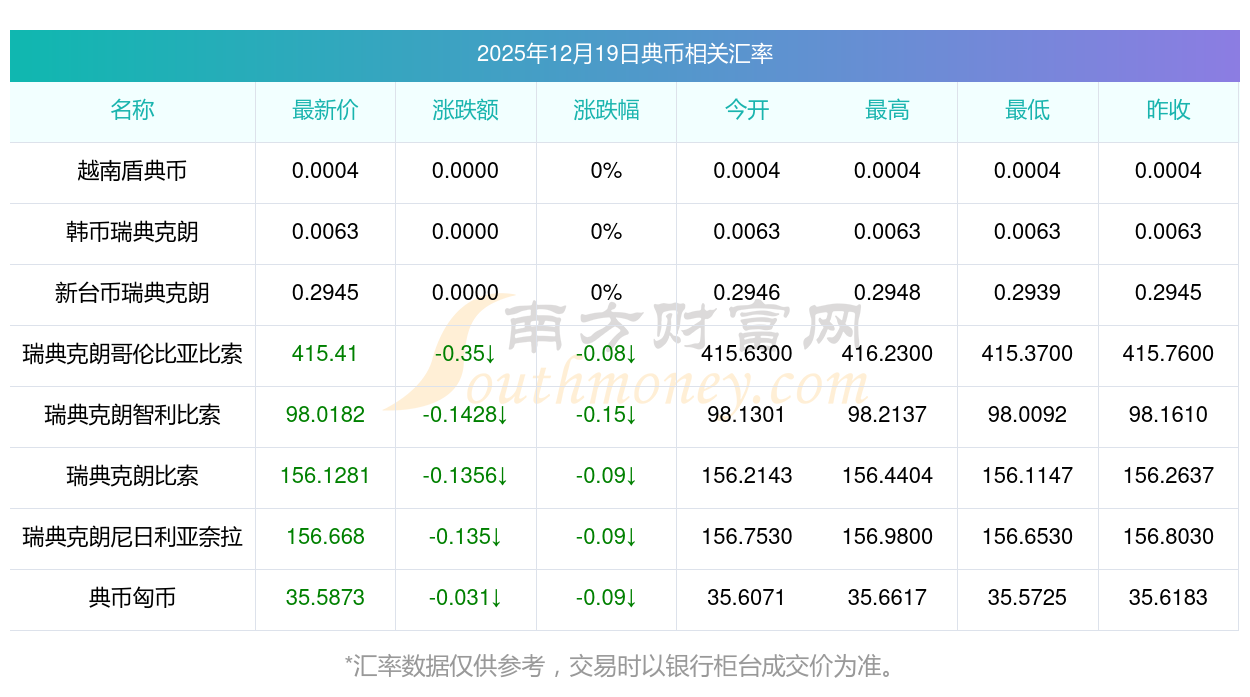Click the opening price 35.6071
Screen dimensions: 1250x697
coord(747,598)
